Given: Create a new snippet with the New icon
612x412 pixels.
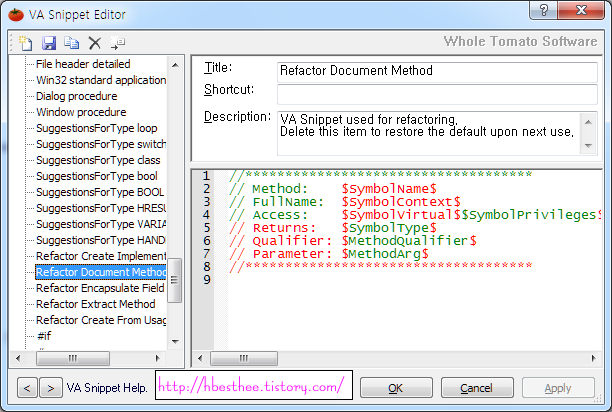Looking at the screenshot, I should (26, 43).
